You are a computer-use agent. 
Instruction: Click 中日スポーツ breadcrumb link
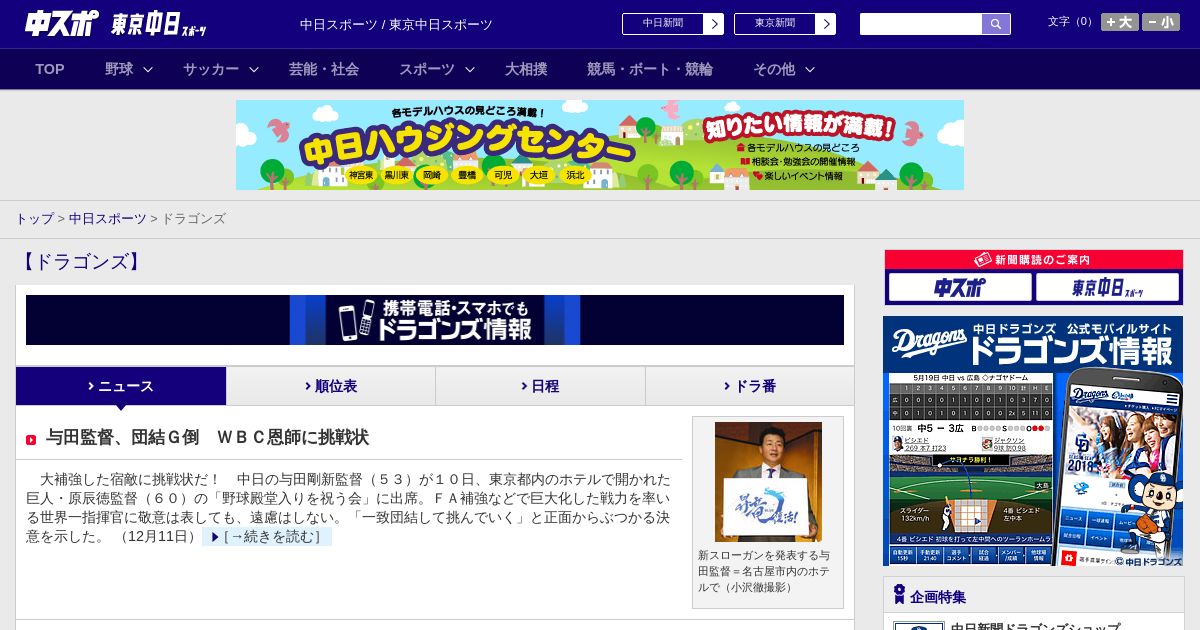pos(107,218)
